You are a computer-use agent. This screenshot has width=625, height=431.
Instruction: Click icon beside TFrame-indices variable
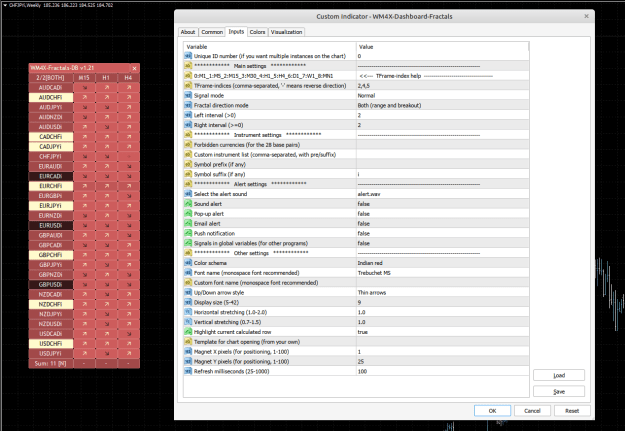tap(188, 85)
